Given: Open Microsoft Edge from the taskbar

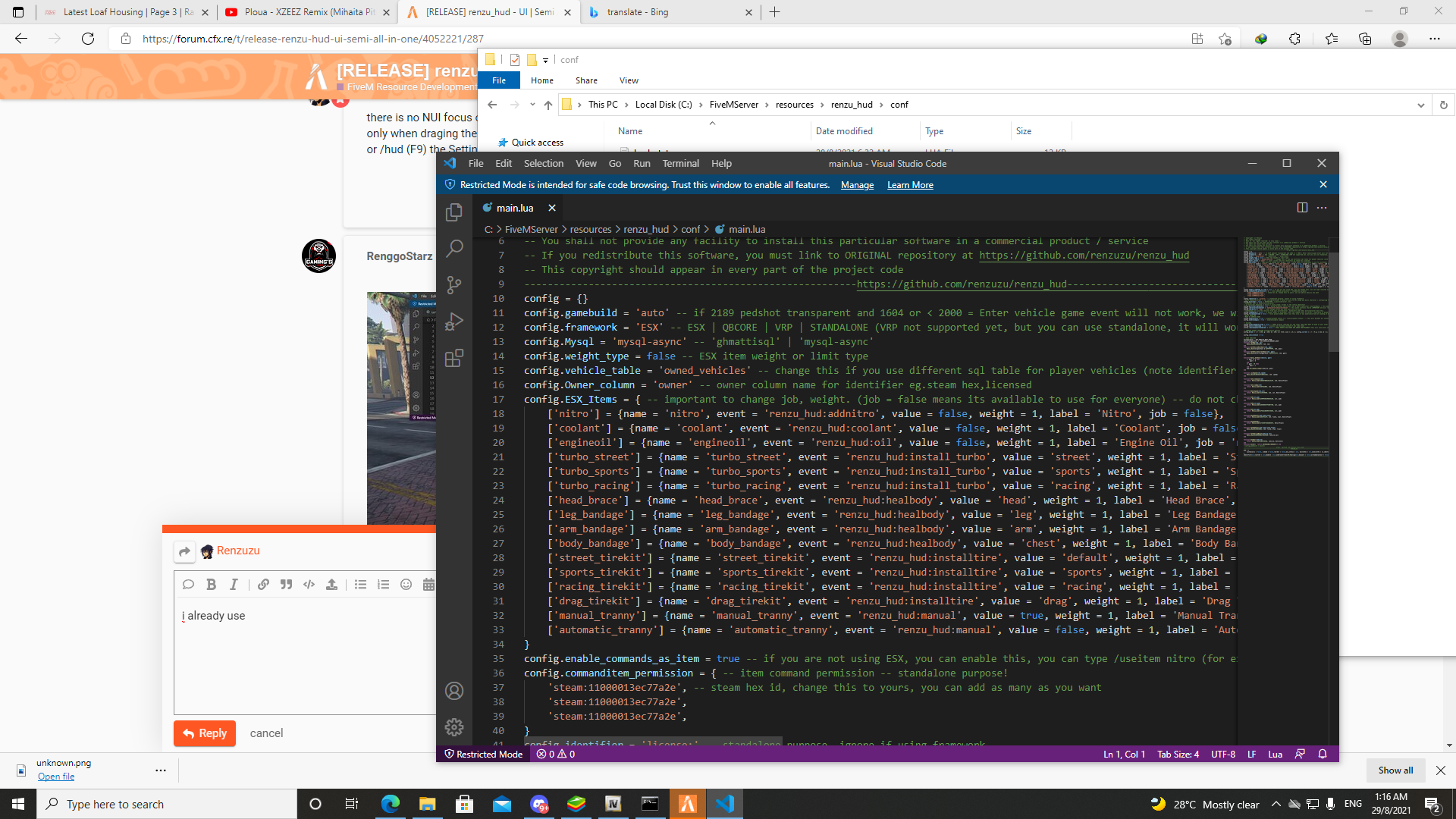Looking at the screenshot, I should 390,804.
